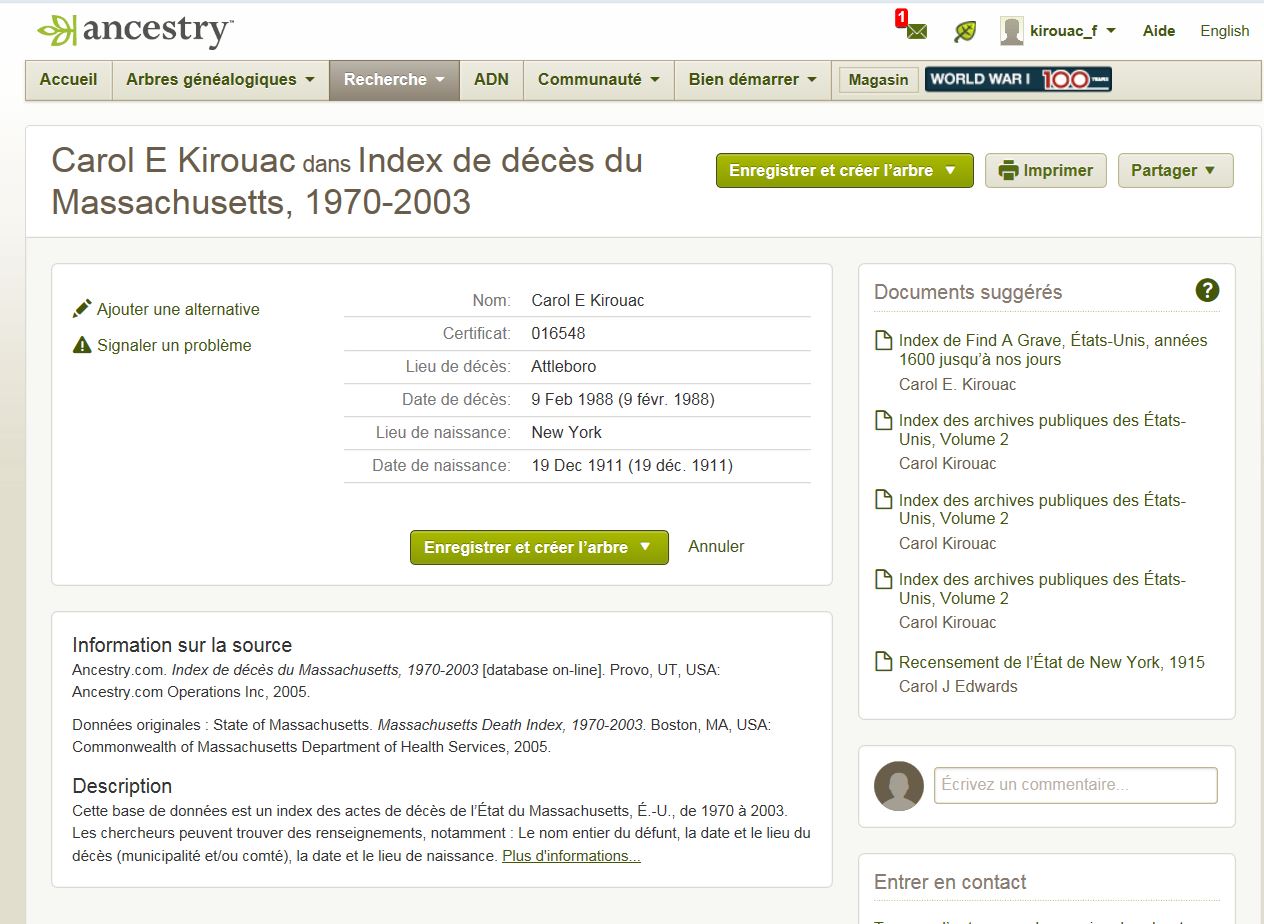Viewport: 1264px width, 924px height.
Task: Click the Aide link
Action: (x=1159, y=31)
